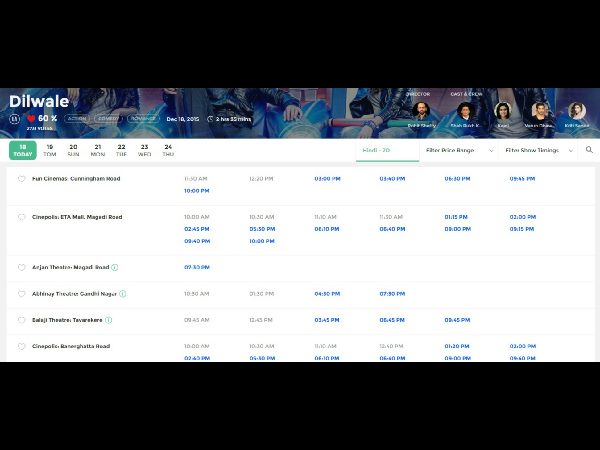Expand the Filter Price Range dropdown
This screenshot has width=600, height=450.
(x=459, y=150)
